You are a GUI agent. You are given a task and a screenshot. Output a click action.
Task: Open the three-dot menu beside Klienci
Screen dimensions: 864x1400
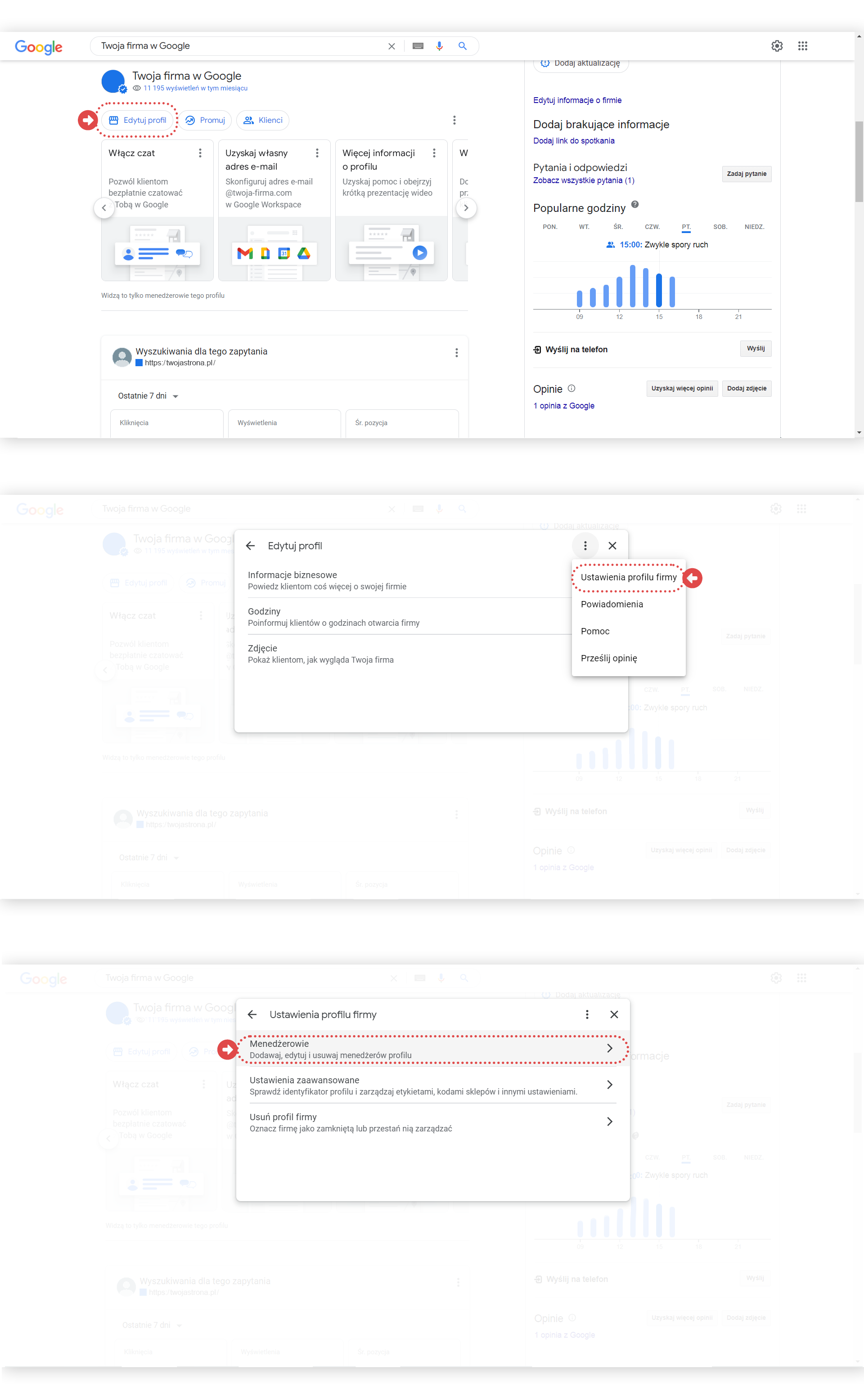454,120
